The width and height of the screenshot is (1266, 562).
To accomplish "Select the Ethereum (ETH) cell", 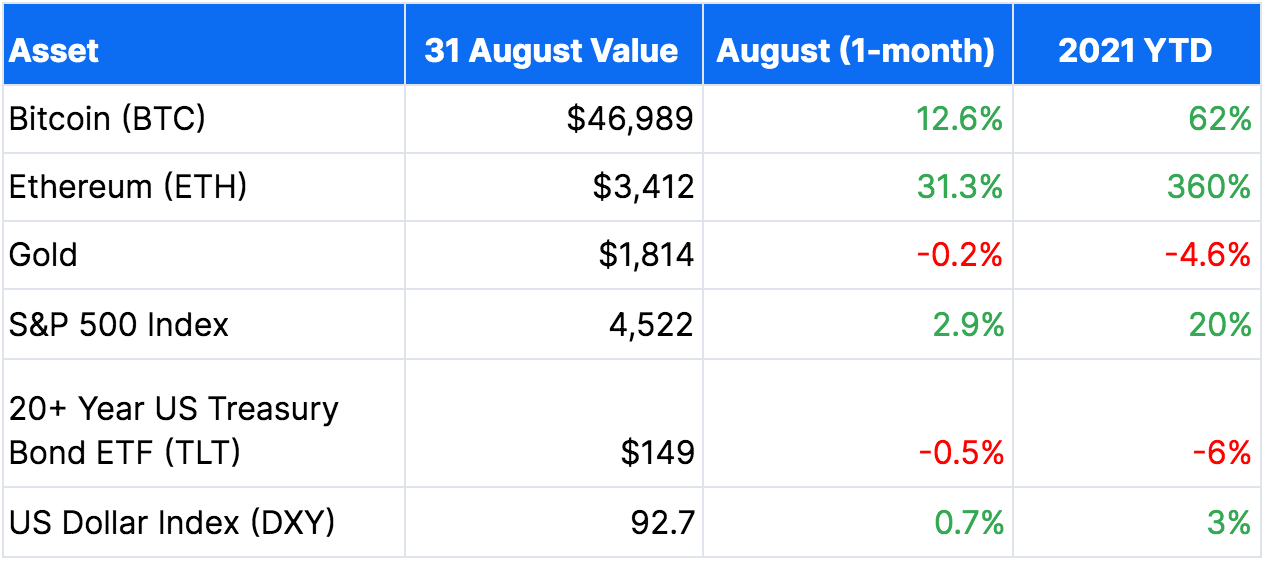I will [204, 187].
